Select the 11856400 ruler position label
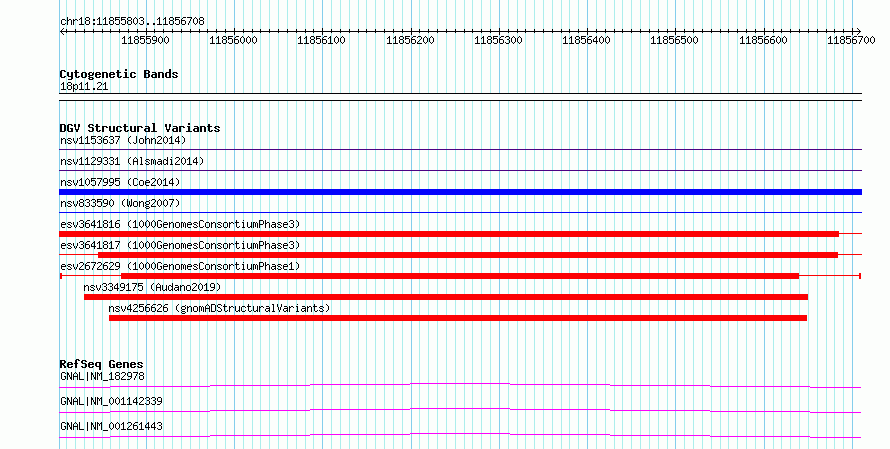 (x=586, y=40)
